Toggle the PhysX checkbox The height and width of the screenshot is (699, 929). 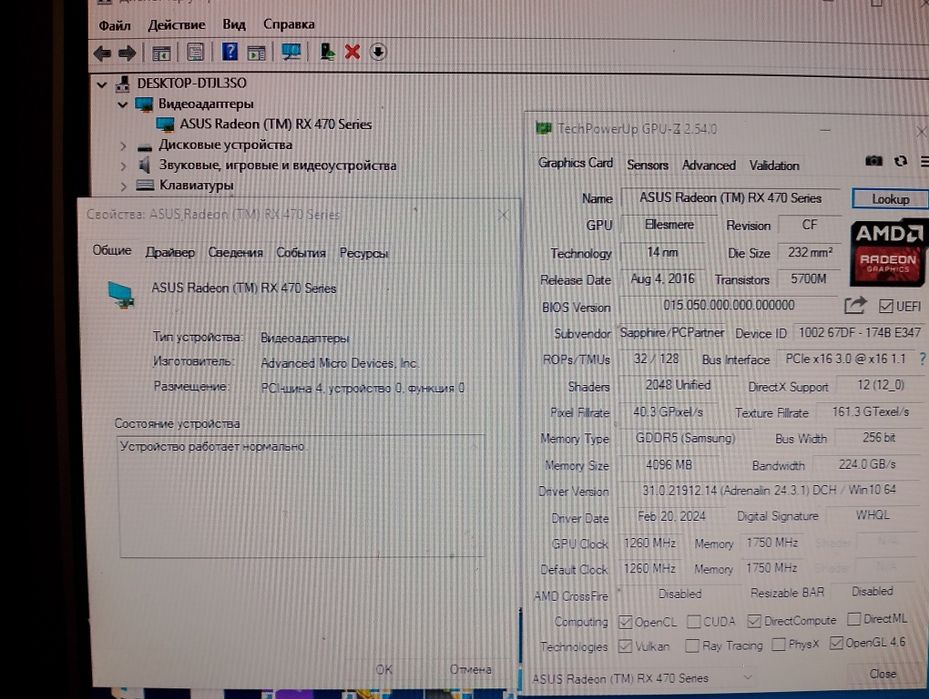tap(779, 644)
